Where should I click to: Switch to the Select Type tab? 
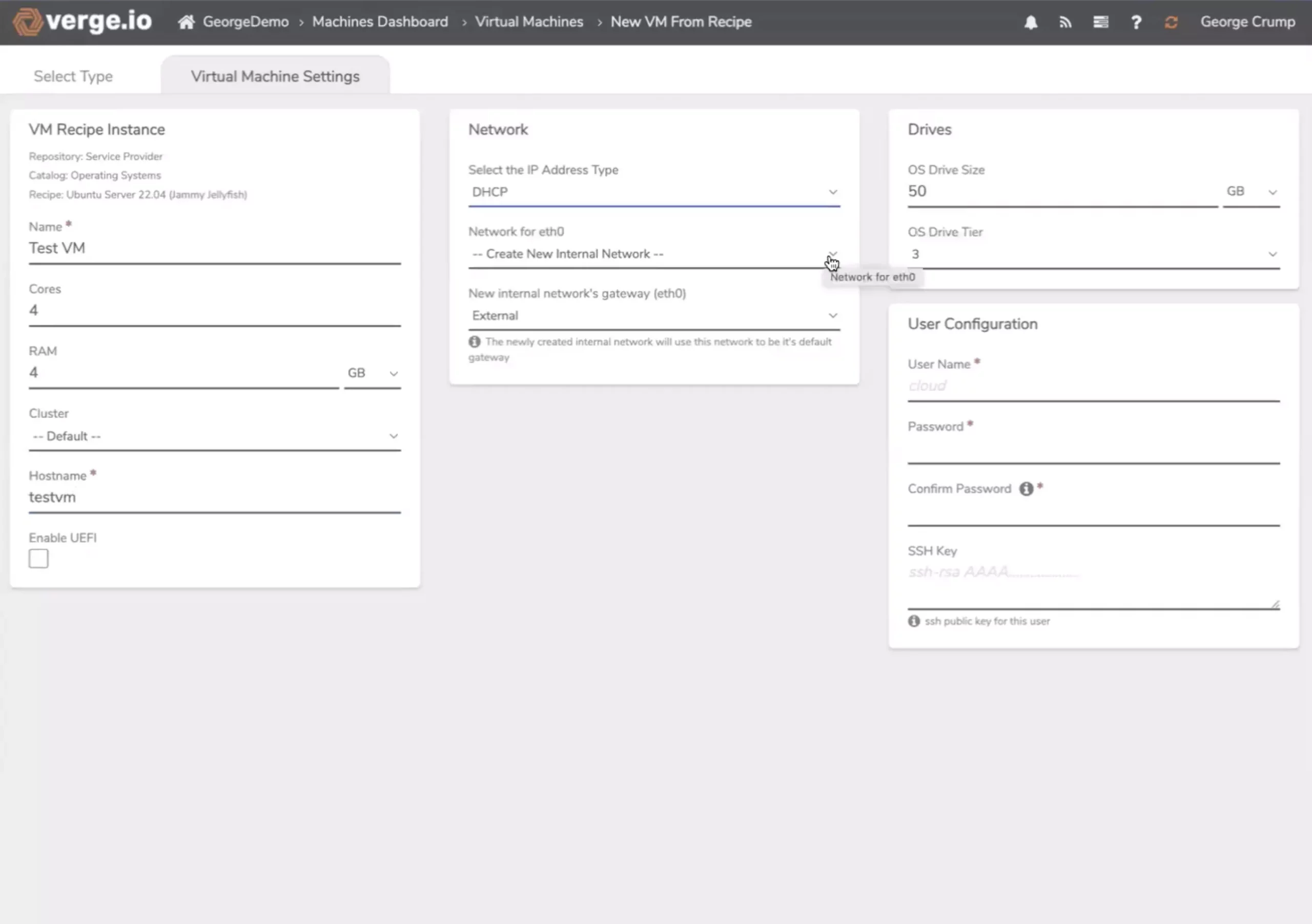pyautogui.click(x=73, y=76)
